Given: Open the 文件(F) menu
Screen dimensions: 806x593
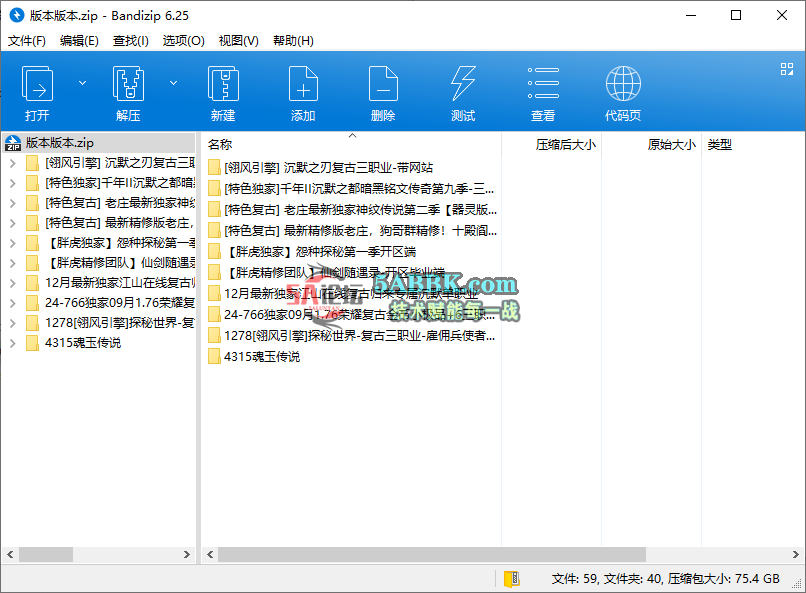Looking at the screenshot, I should [x=27, y=41].
